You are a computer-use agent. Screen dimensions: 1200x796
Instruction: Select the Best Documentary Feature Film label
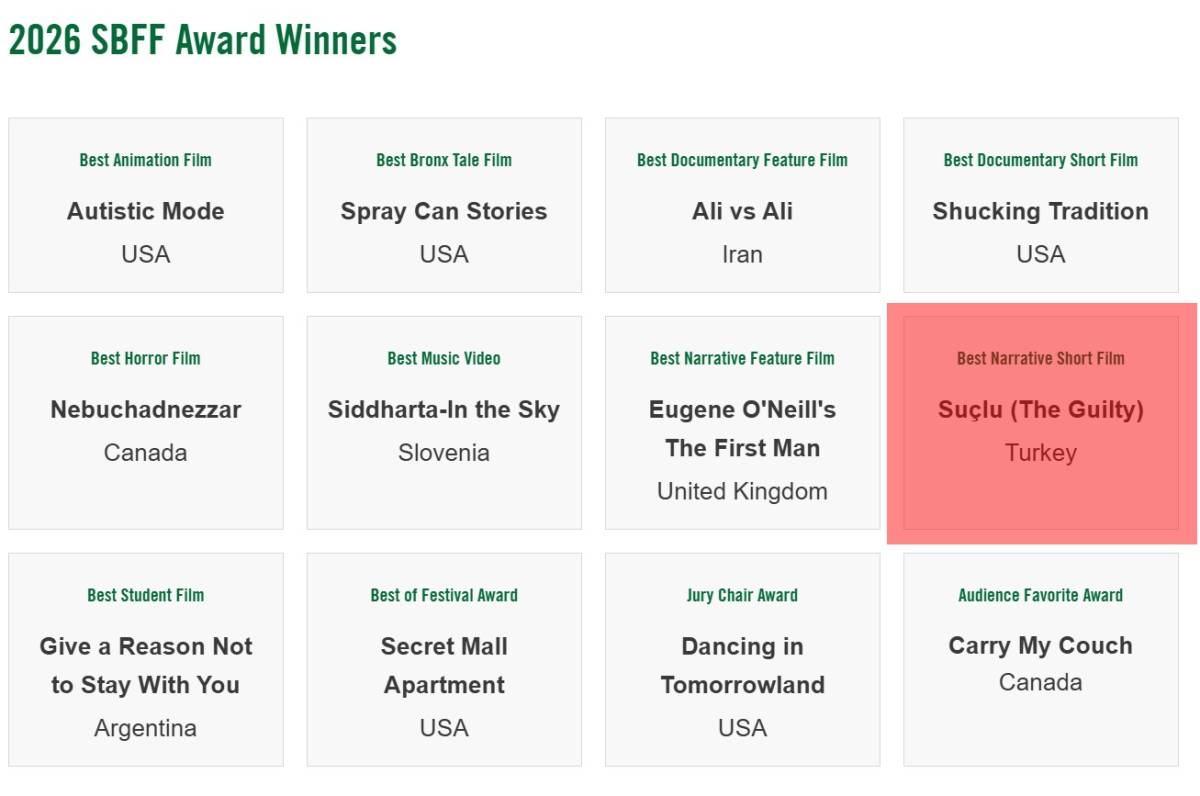coord(742,160)
